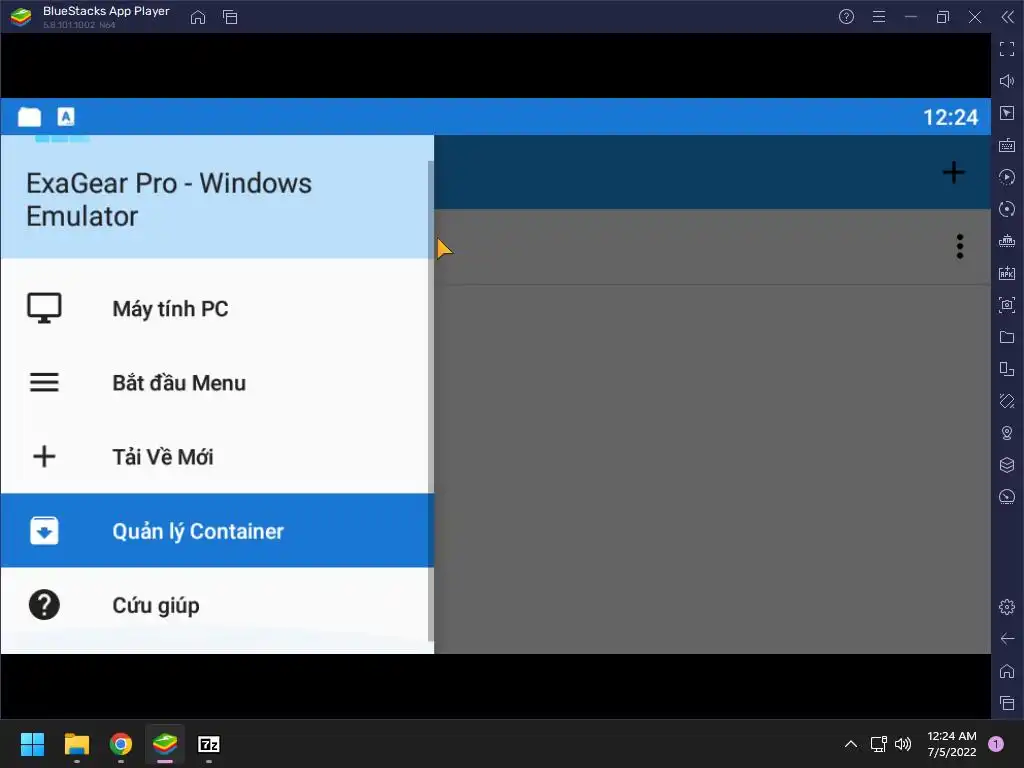Click the monitor icon beside Máy tính PC

pyautogui.click(x=44, y=308)
